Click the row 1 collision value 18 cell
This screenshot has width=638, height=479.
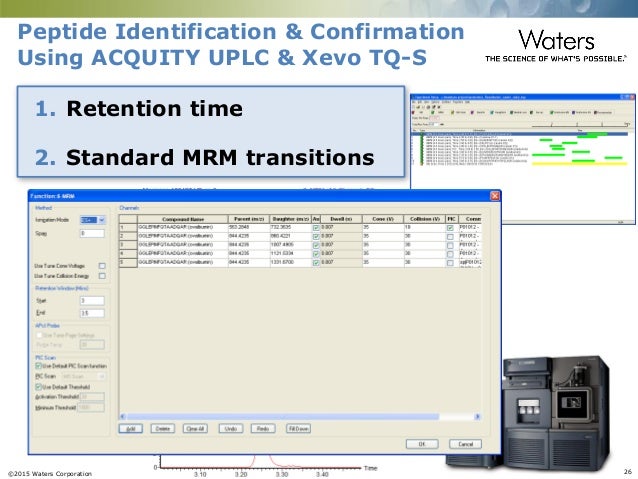425,227
